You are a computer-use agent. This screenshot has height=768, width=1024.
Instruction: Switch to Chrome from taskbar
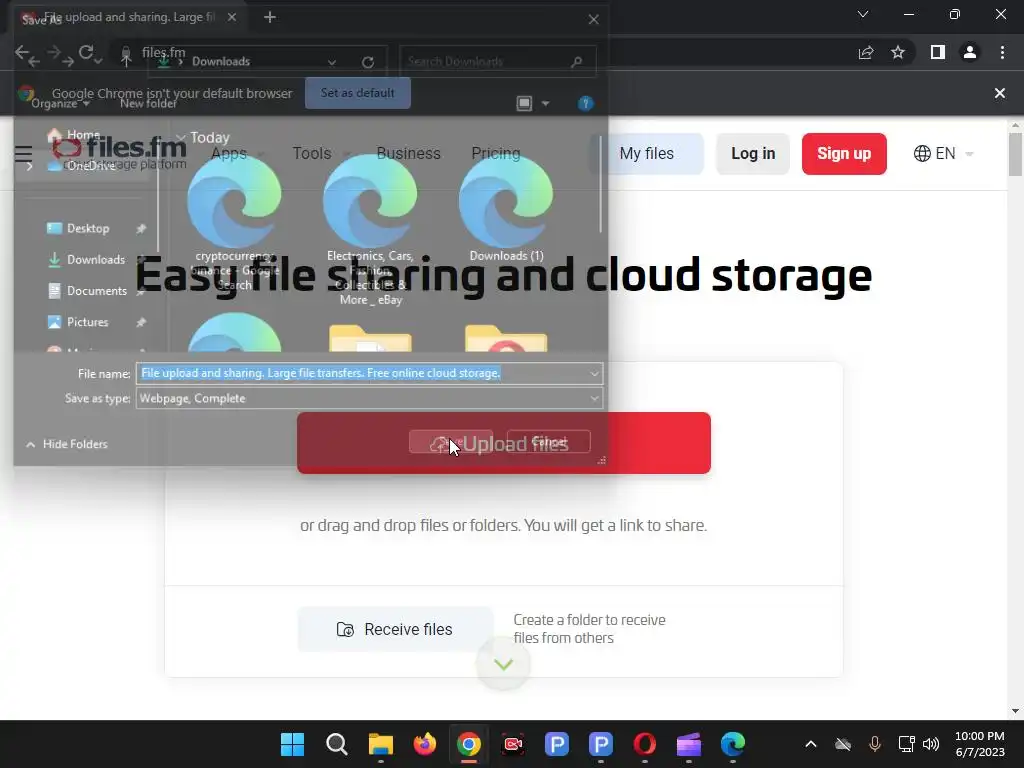click(x=469, y=744)
